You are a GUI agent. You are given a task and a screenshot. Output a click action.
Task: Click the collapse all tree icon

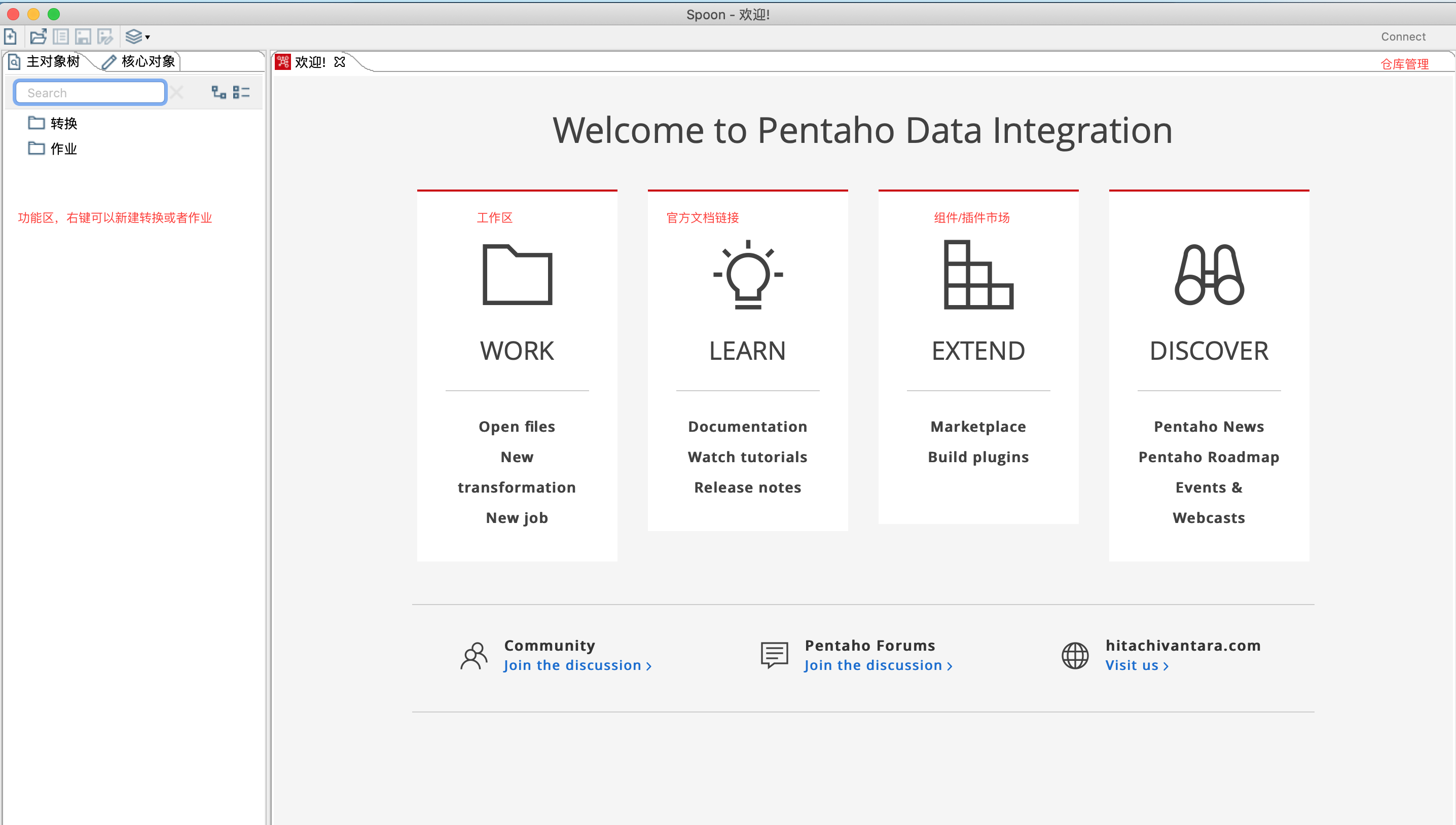[241, 92]
